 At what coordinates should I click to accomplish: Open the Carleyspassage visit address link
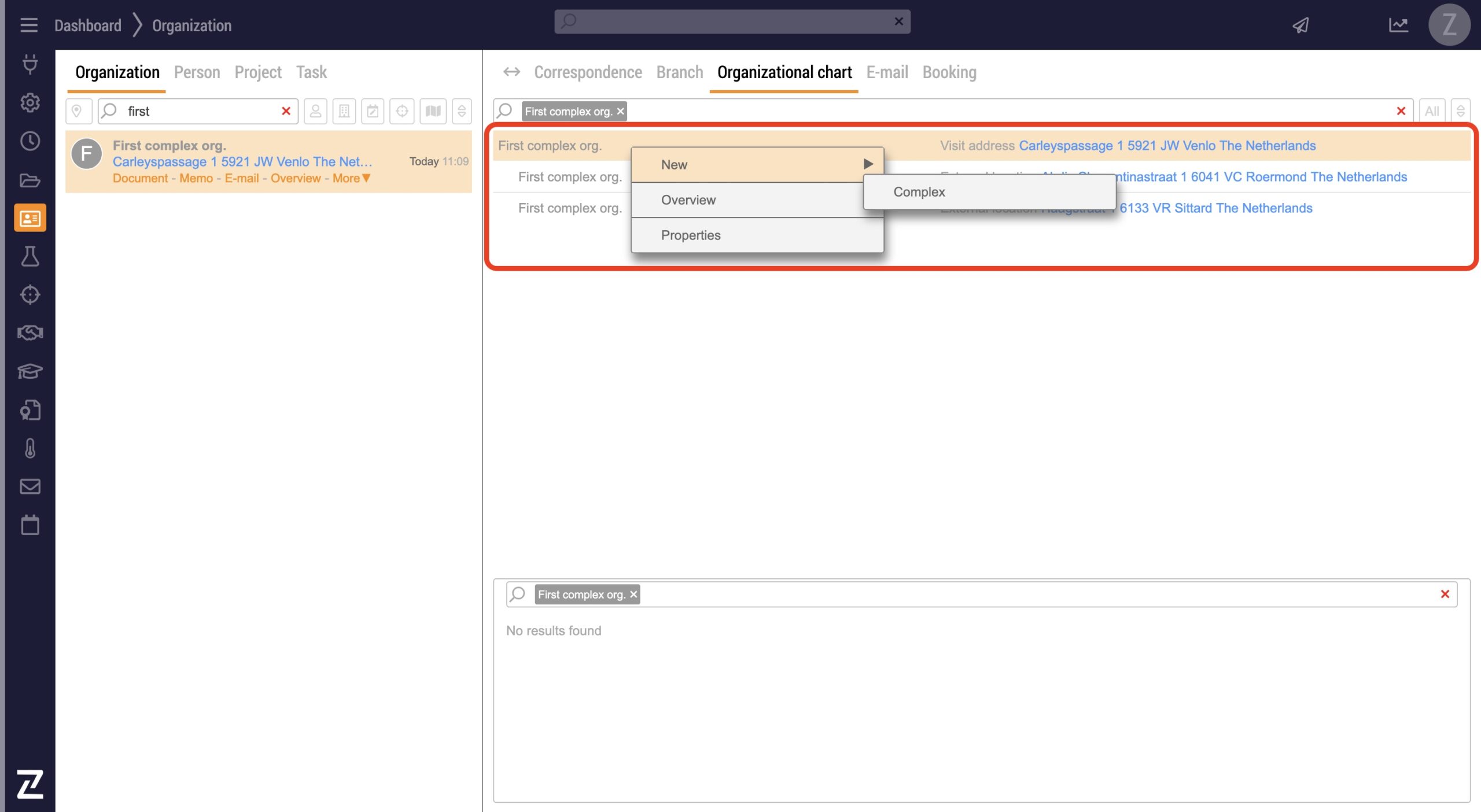1167,146
